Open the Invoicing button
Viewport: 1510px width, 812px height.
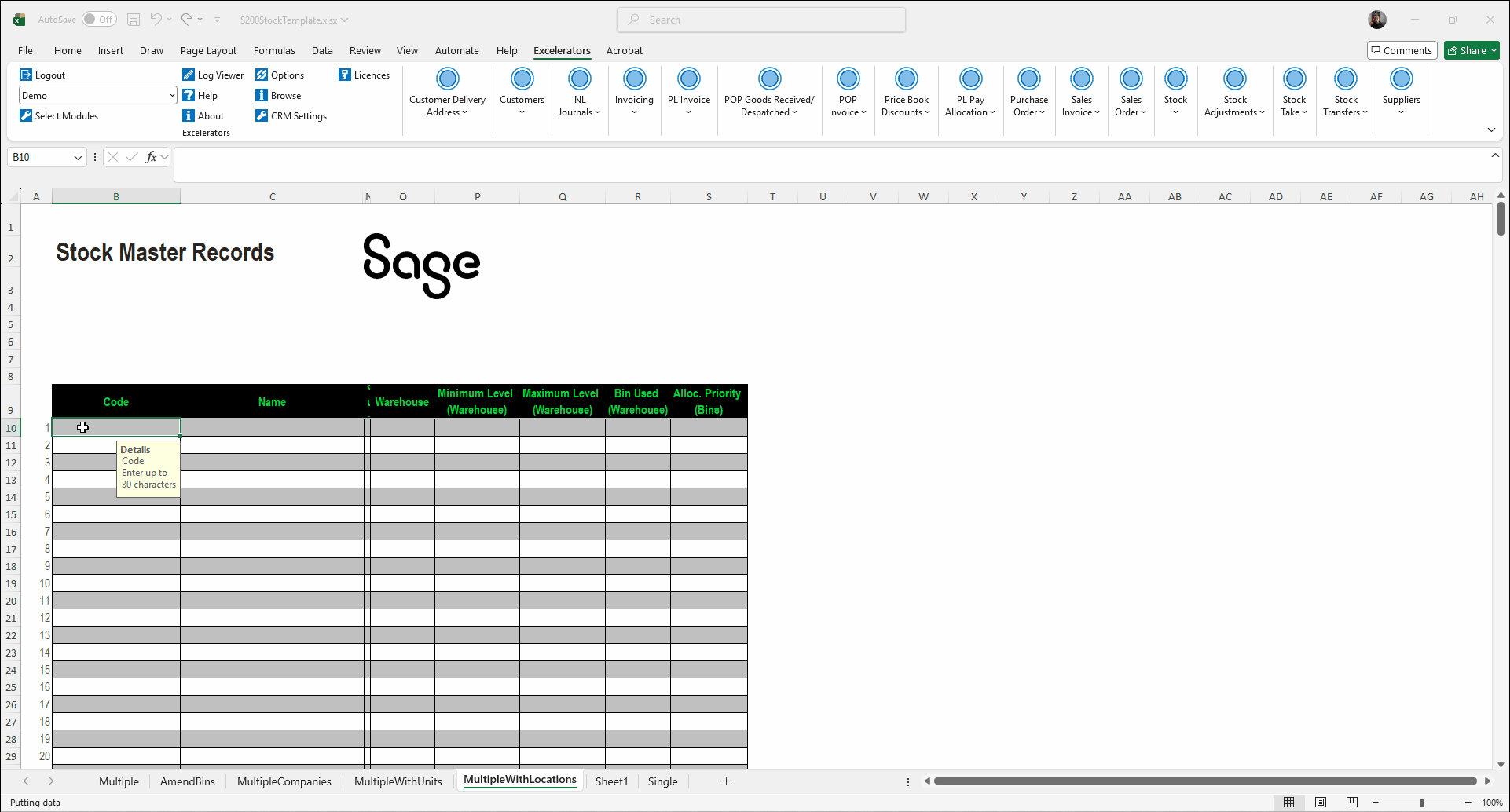[634, 93]
